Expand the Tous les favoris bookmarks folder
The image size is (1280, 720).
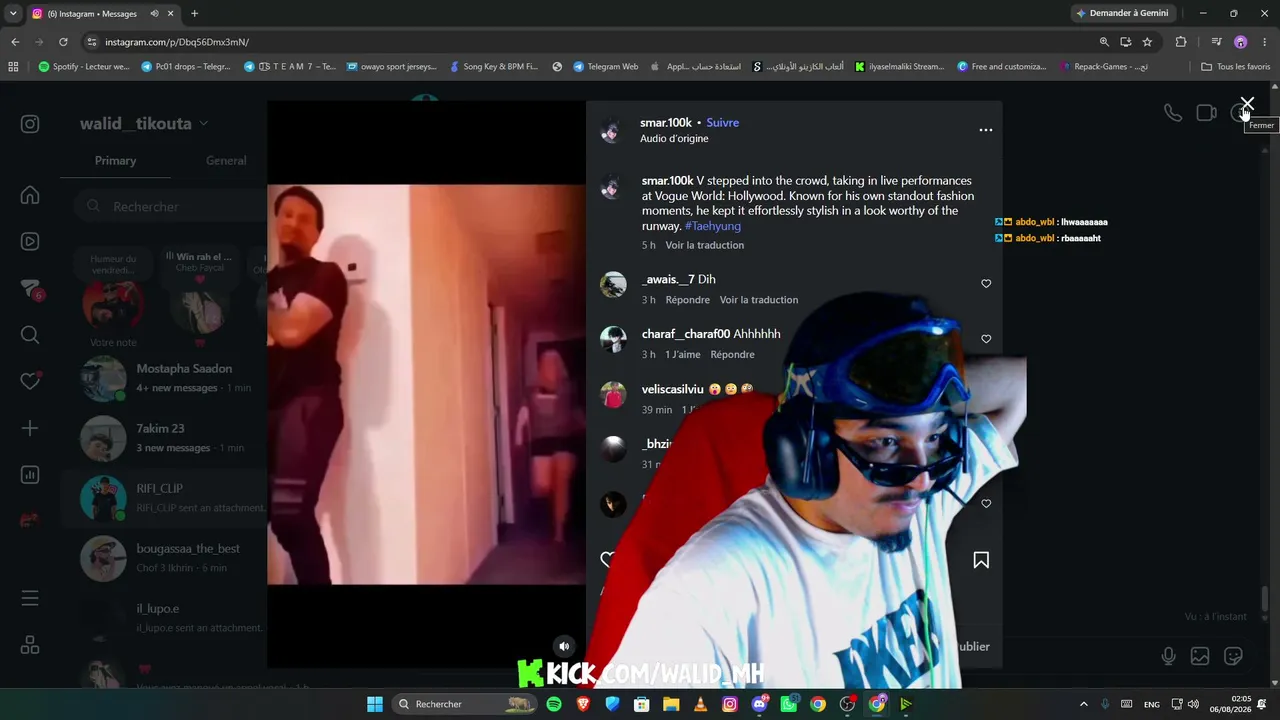click(1235, 67)
